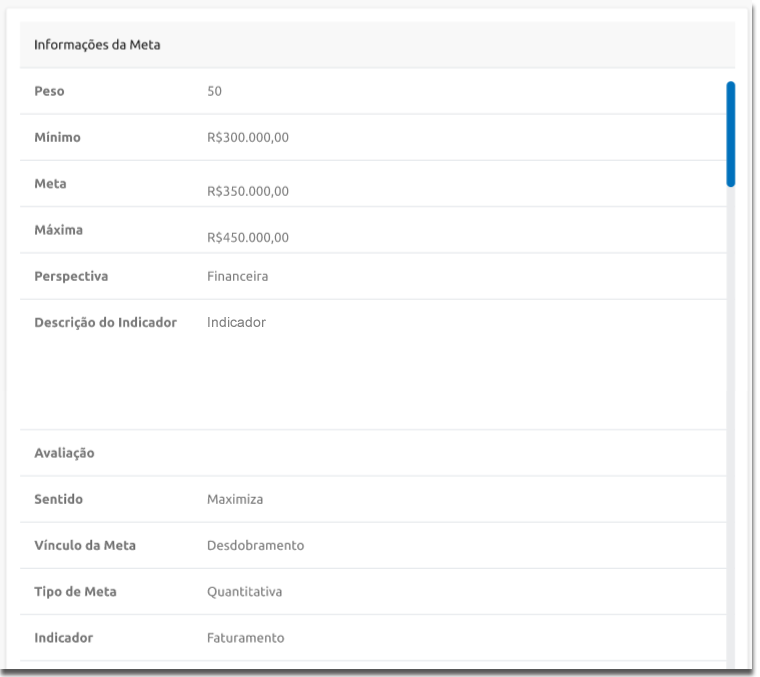Image resolution: width=760 pixels, height=677 pixels.
Task: Click the Máxima field label
Action: pos(58,230)
